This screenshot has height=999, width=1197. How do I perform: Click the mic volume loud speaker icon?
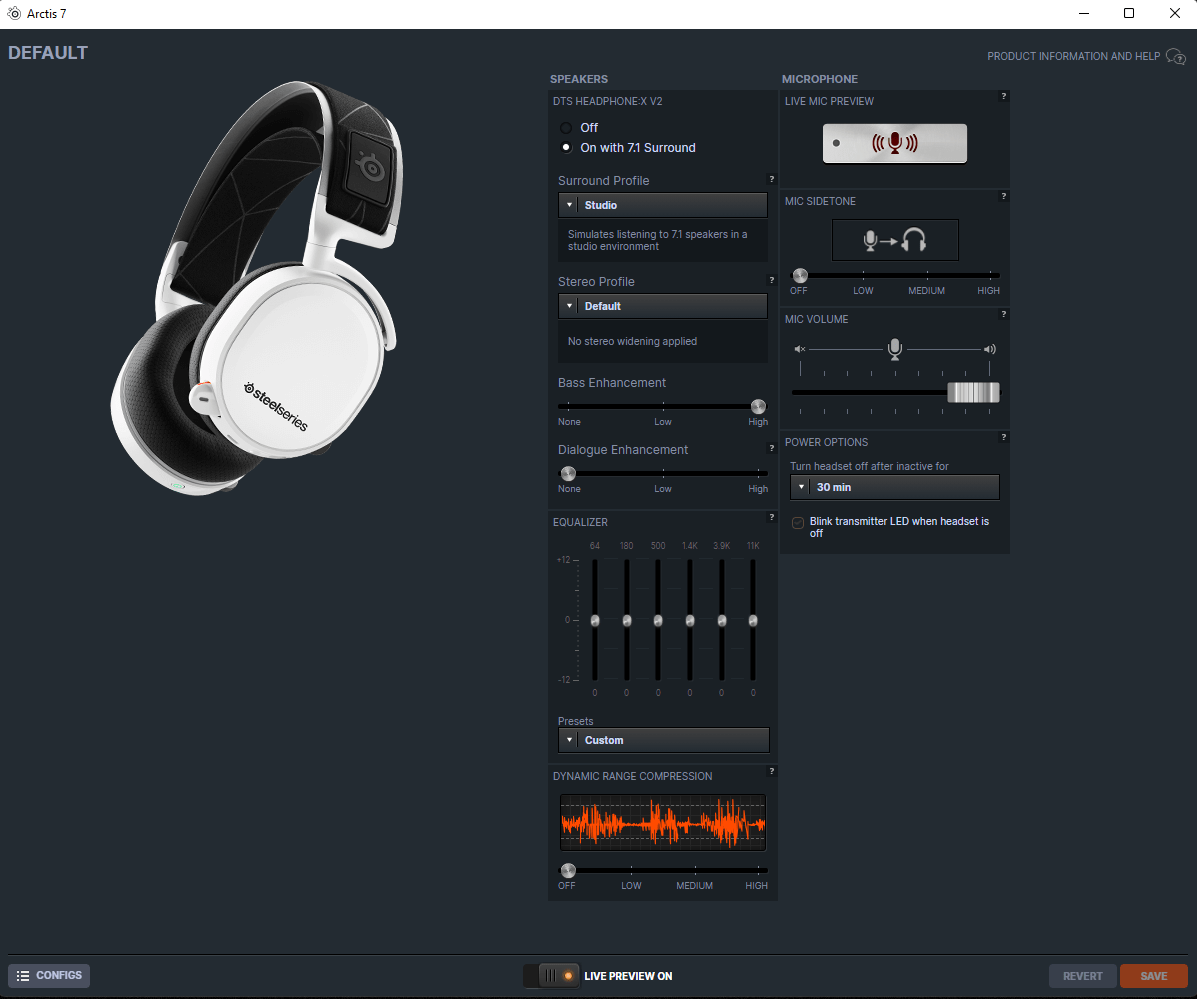(989, 349)
